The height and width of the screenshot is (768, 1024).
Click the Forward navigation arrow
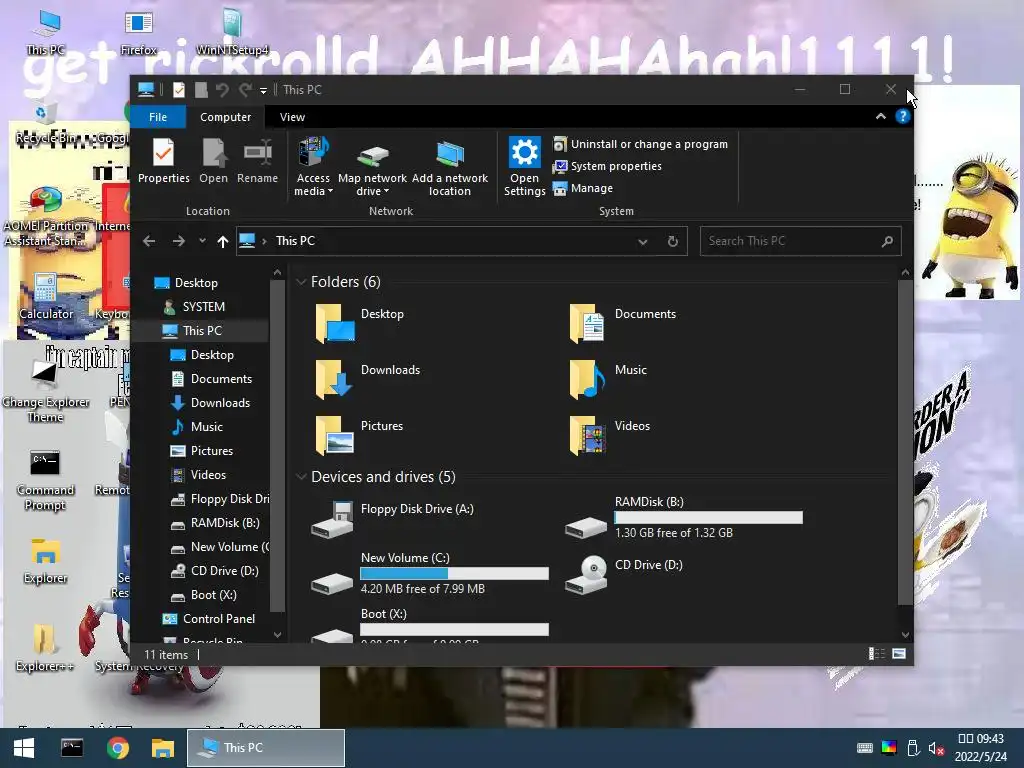178,241
